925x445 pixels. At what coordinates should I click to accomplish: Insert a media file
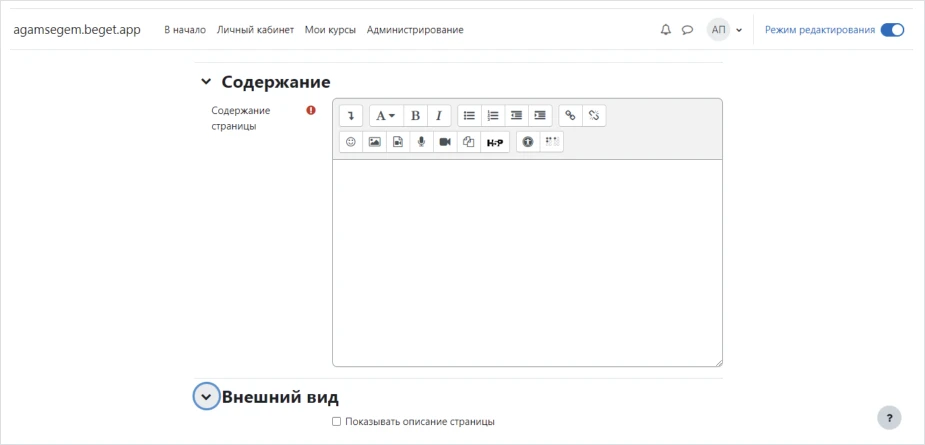click(398, 142)
